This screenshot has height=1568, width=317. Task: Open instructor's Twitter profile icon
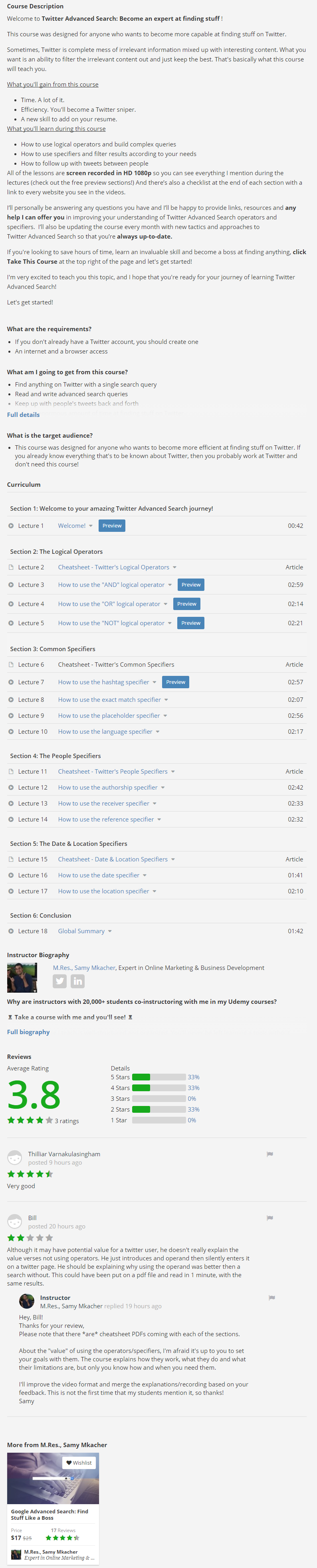tap(60, 981)
